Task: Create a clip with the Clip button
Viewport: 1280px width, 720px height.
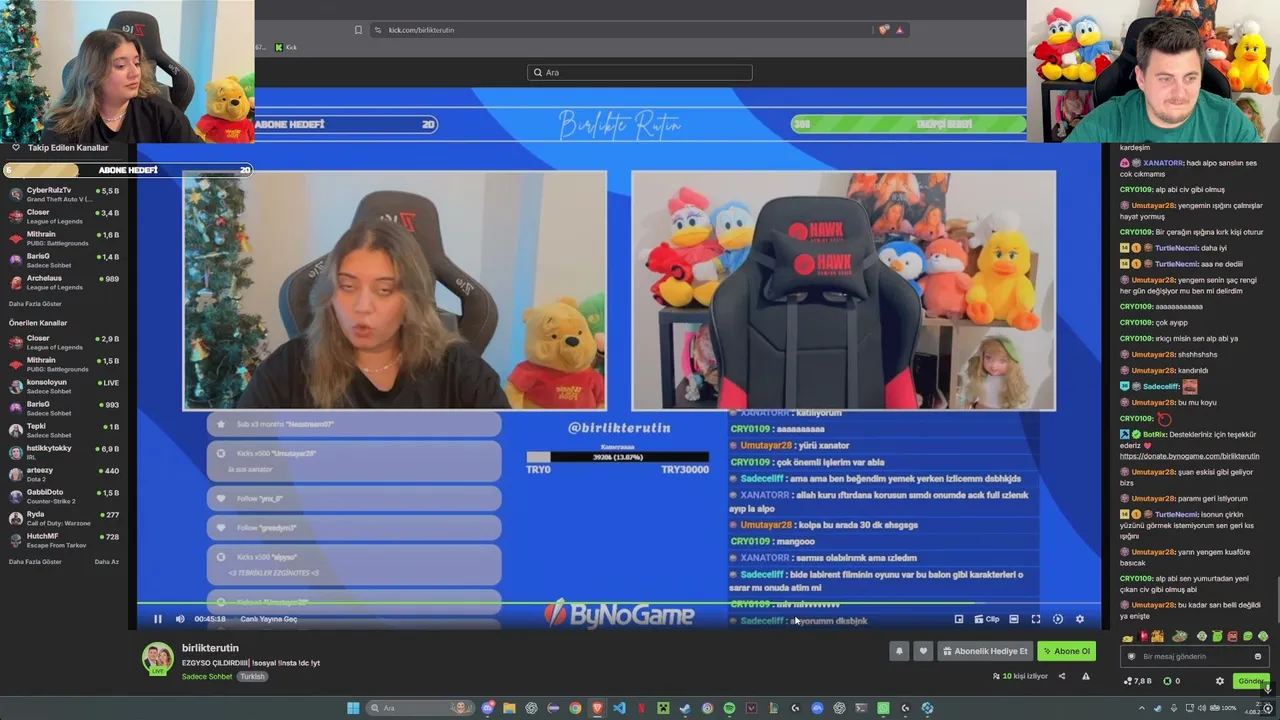Action: pos(987,619)
